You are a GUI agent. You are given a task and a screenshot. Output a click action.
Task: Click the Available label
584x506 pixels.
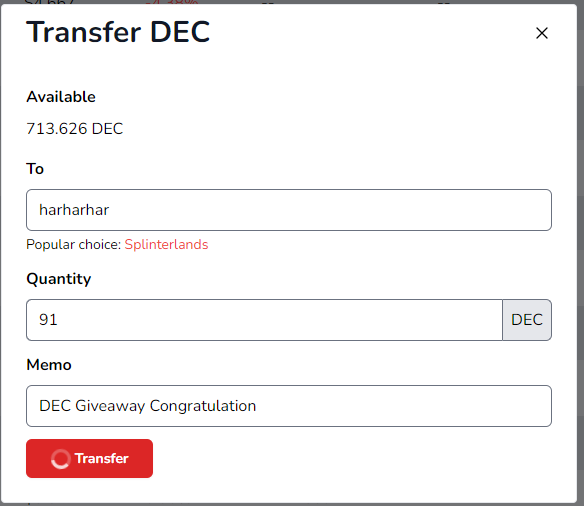[61, 97]
